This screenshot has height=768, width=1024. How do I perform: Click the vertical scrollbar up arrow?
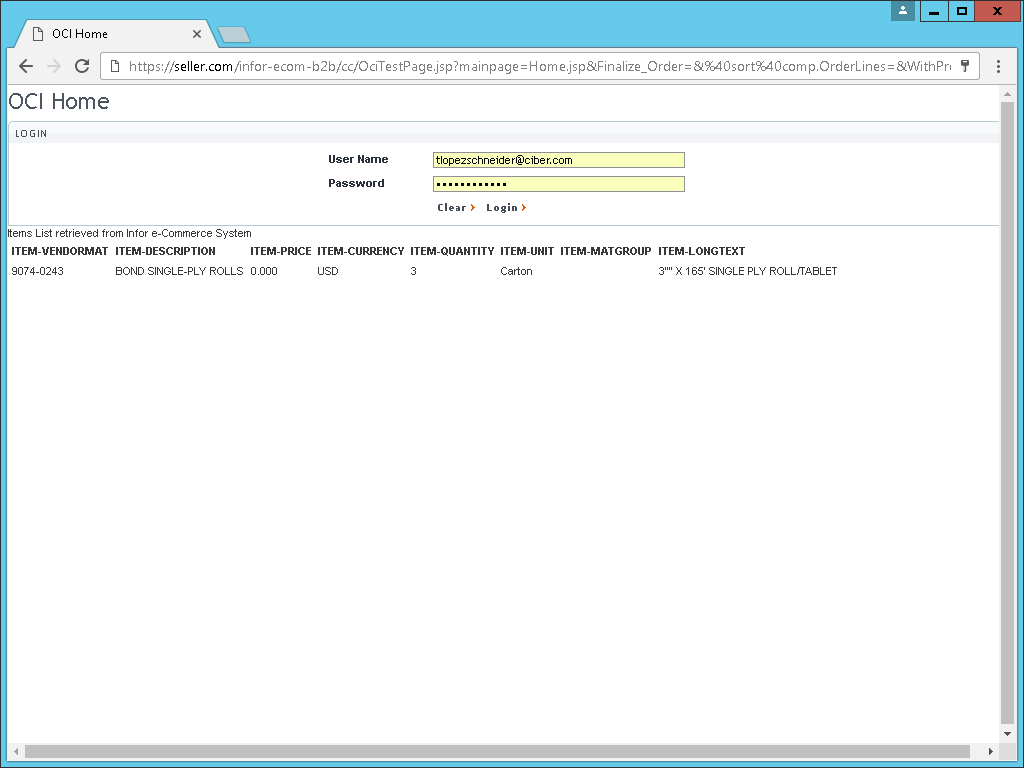1007,94
